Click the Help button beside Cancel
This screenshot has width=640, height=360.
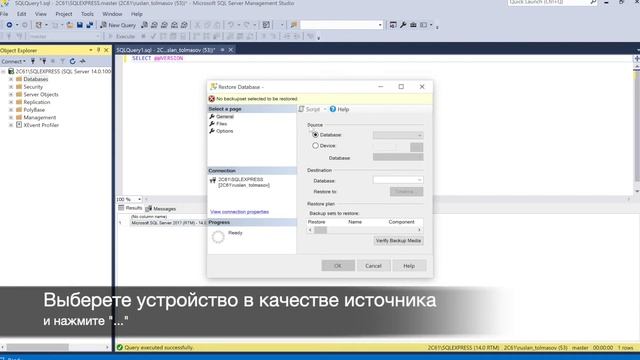(x=409, y=266)
